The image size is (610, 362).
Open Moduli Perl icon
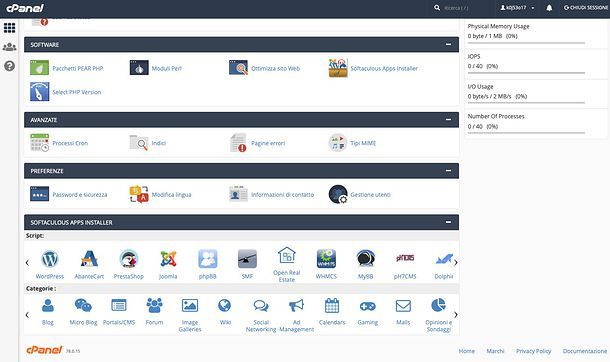click(x=139, y=68)
